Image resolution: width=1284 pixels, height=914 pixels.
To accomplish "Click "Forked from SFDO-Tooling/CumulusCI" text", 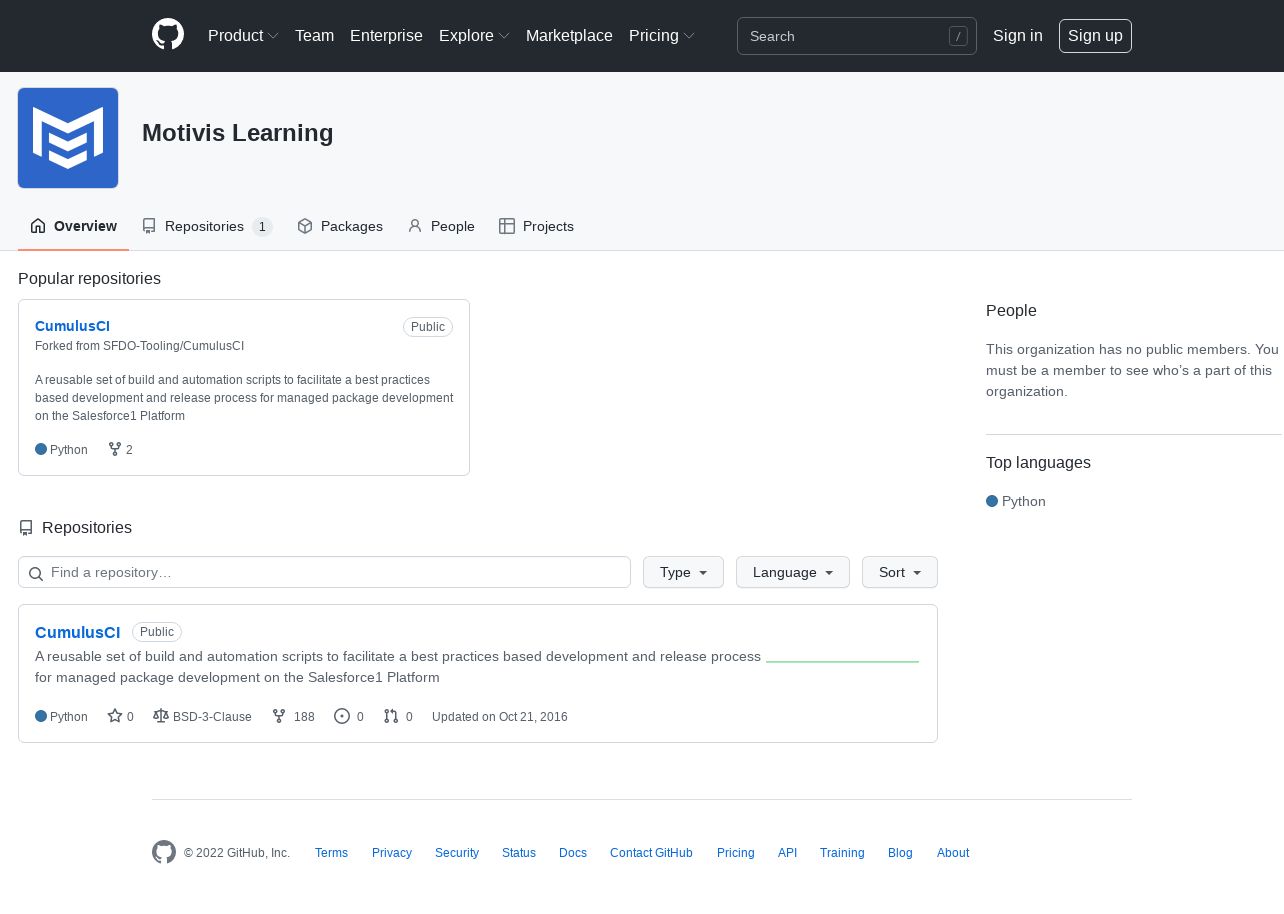I will [x=139, y=346].
